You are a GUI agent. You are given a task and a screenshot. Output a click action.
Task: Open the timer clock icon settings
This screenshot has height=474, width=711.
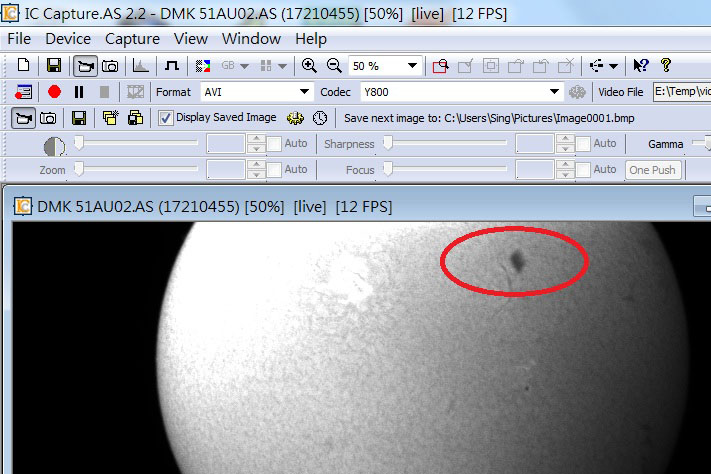coord(320,118)
